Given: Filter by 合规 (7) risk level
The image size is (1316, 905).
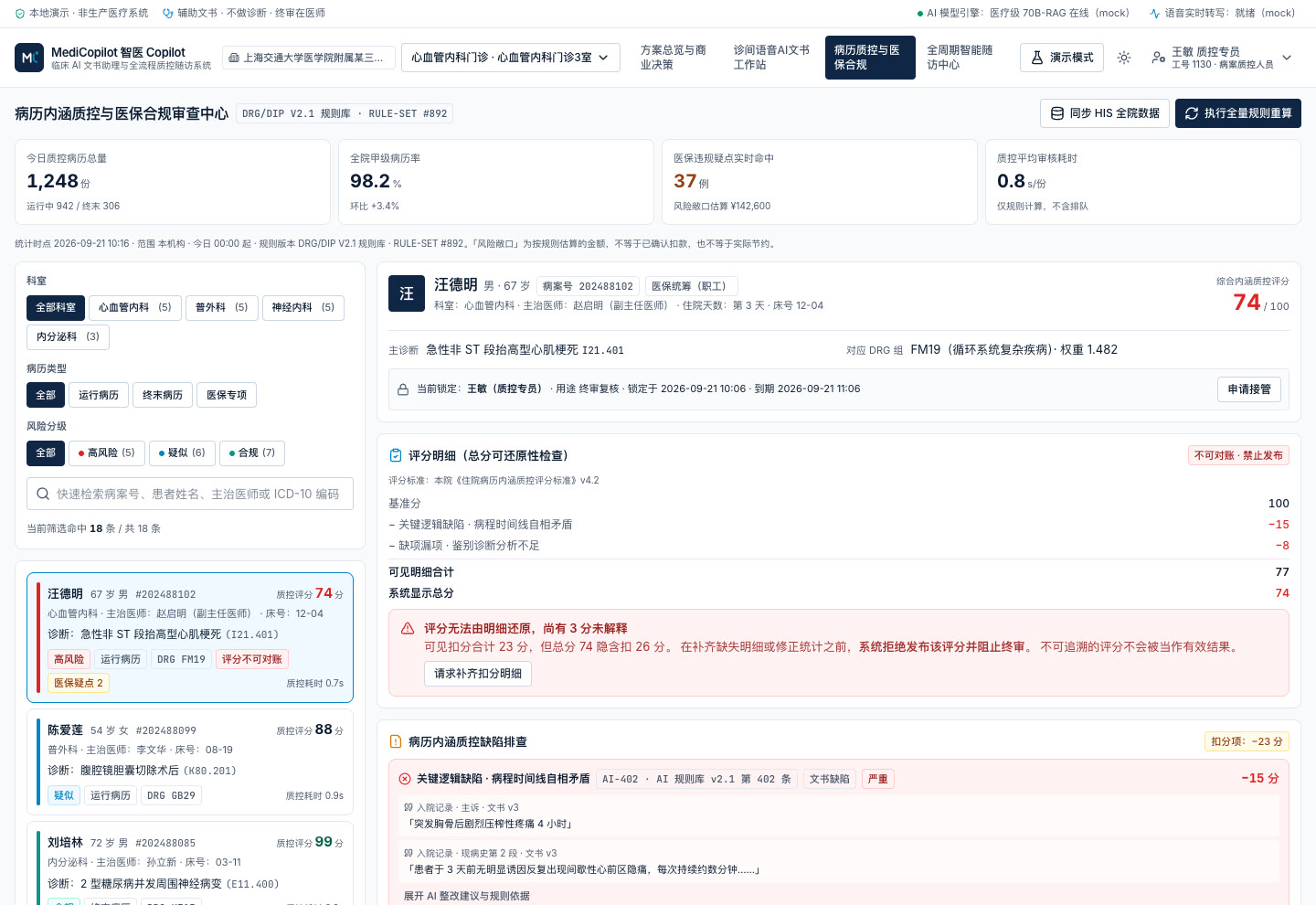Looking at the screenshot, I should 252,453.
